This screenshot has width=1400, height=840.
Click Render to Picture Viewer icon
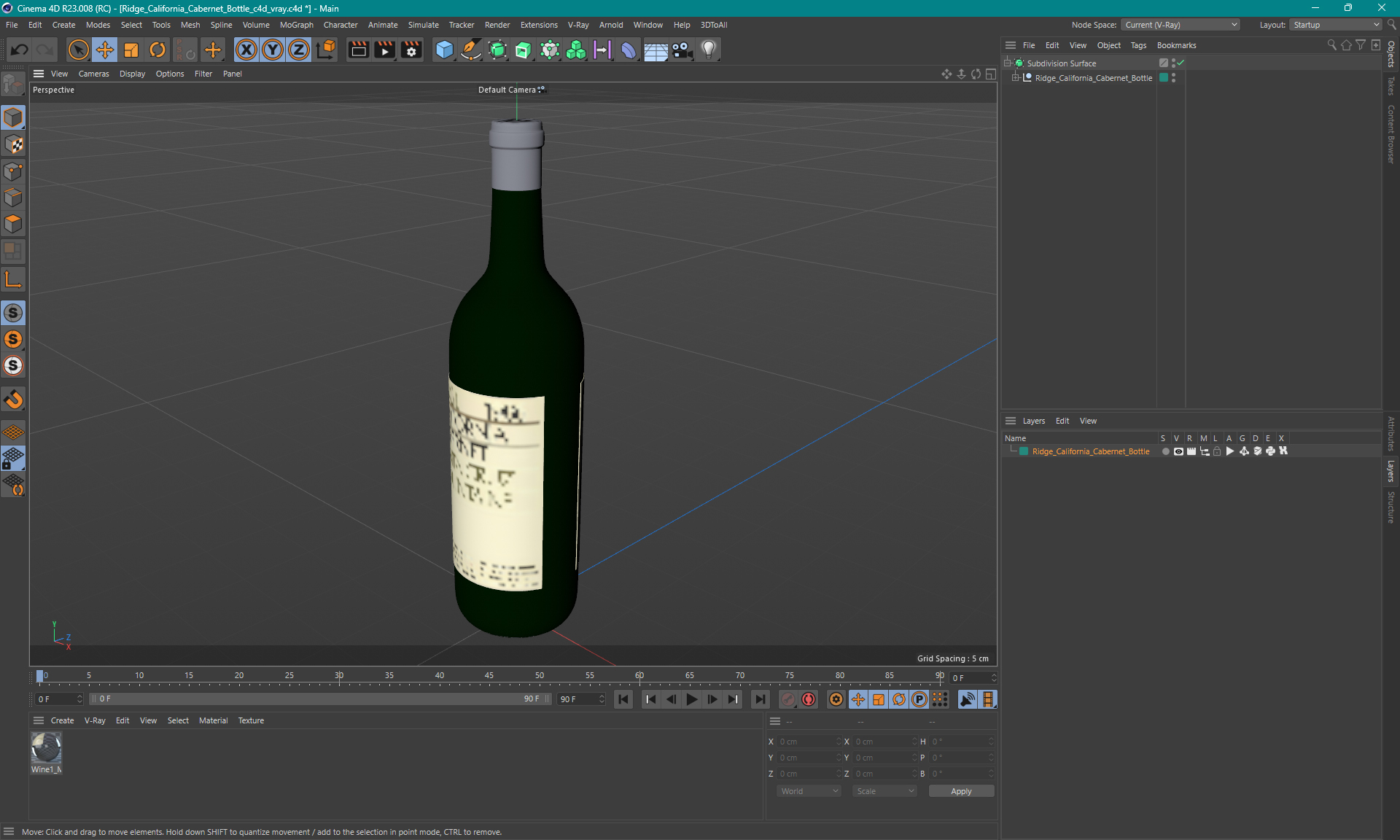tap(384, 50)
